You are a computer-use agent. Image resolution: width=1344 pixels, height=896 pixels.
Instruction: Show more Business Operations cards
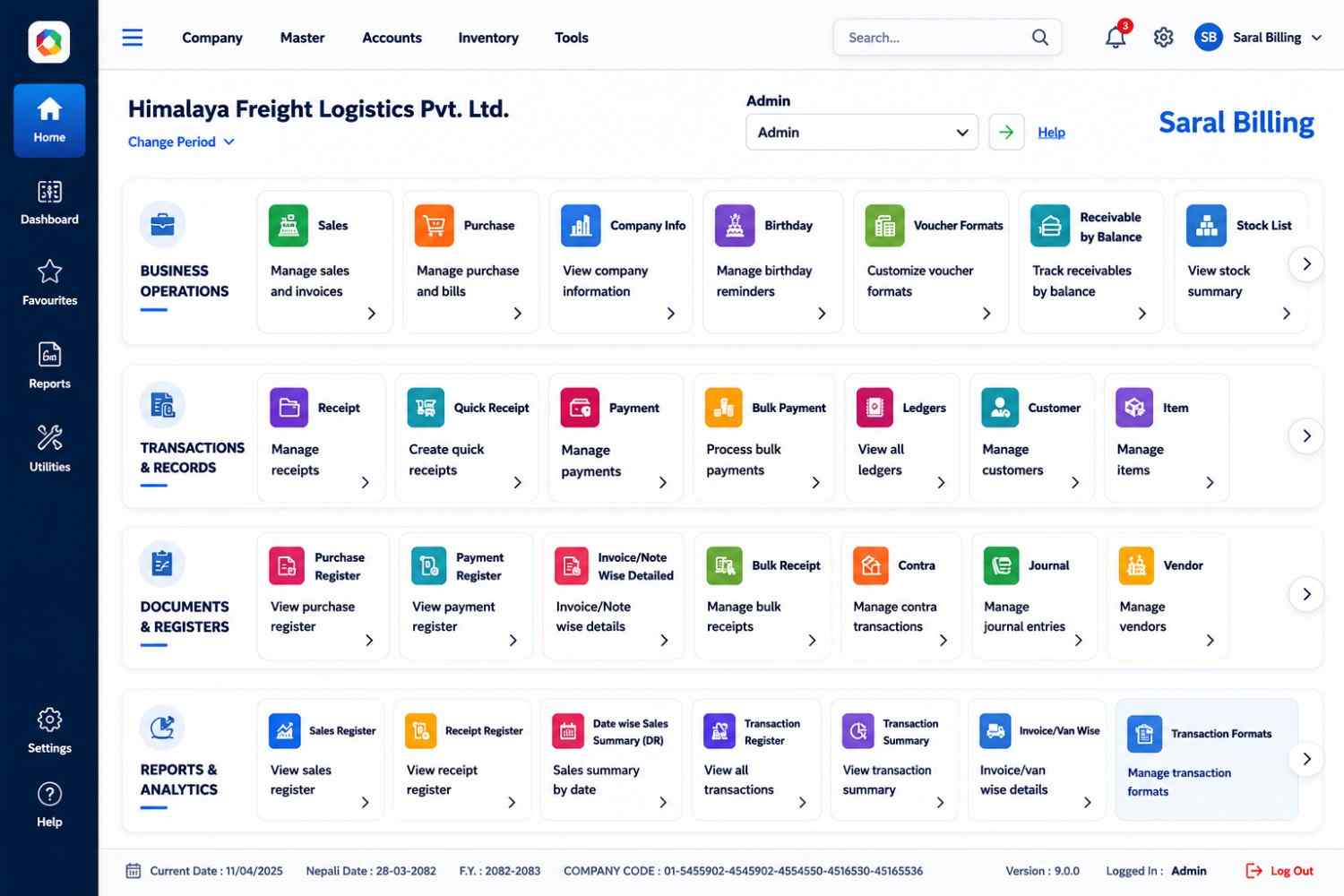tap(1306, 263)
